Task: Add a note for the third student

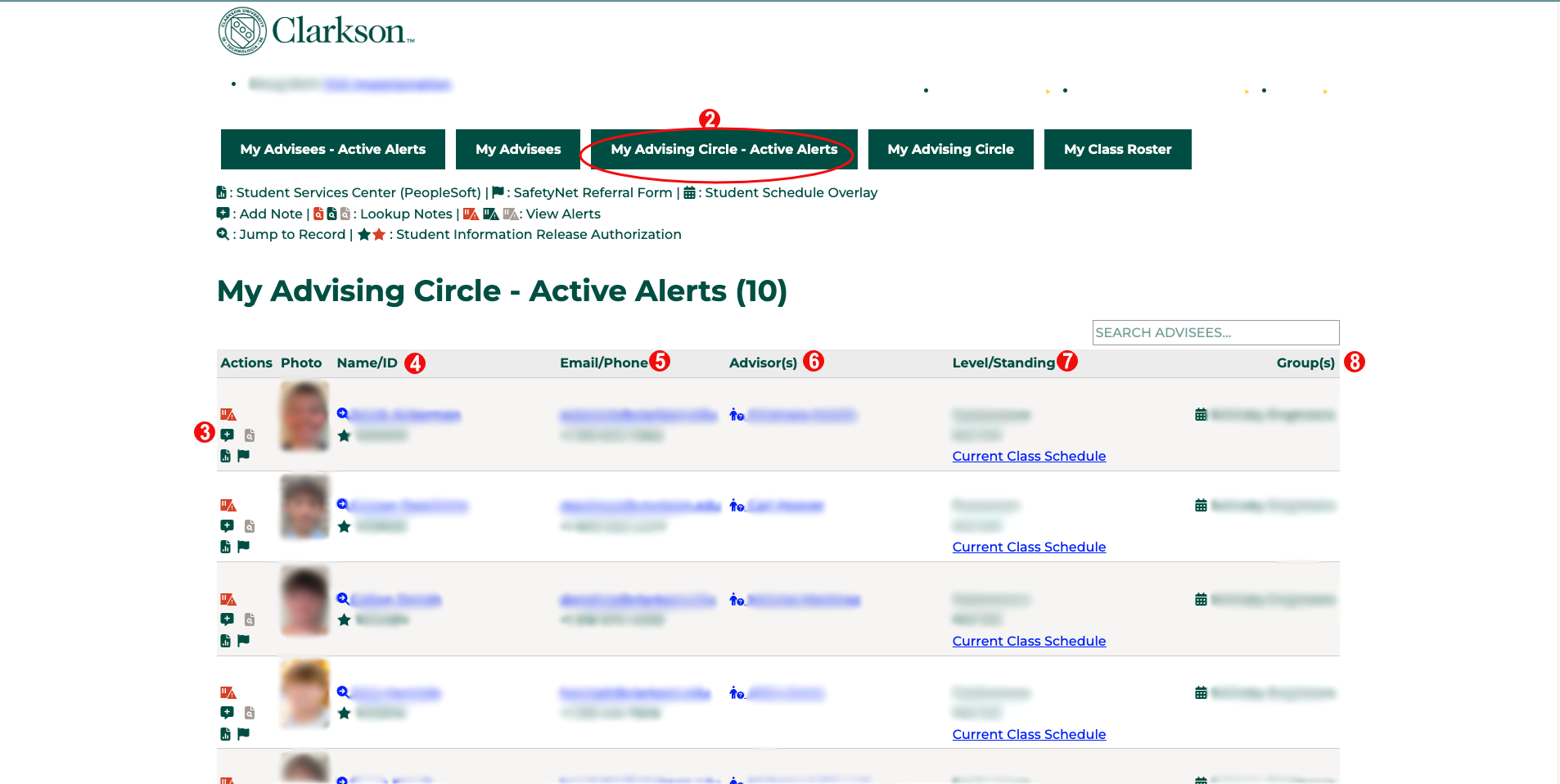Action: (x=228, y=620)
